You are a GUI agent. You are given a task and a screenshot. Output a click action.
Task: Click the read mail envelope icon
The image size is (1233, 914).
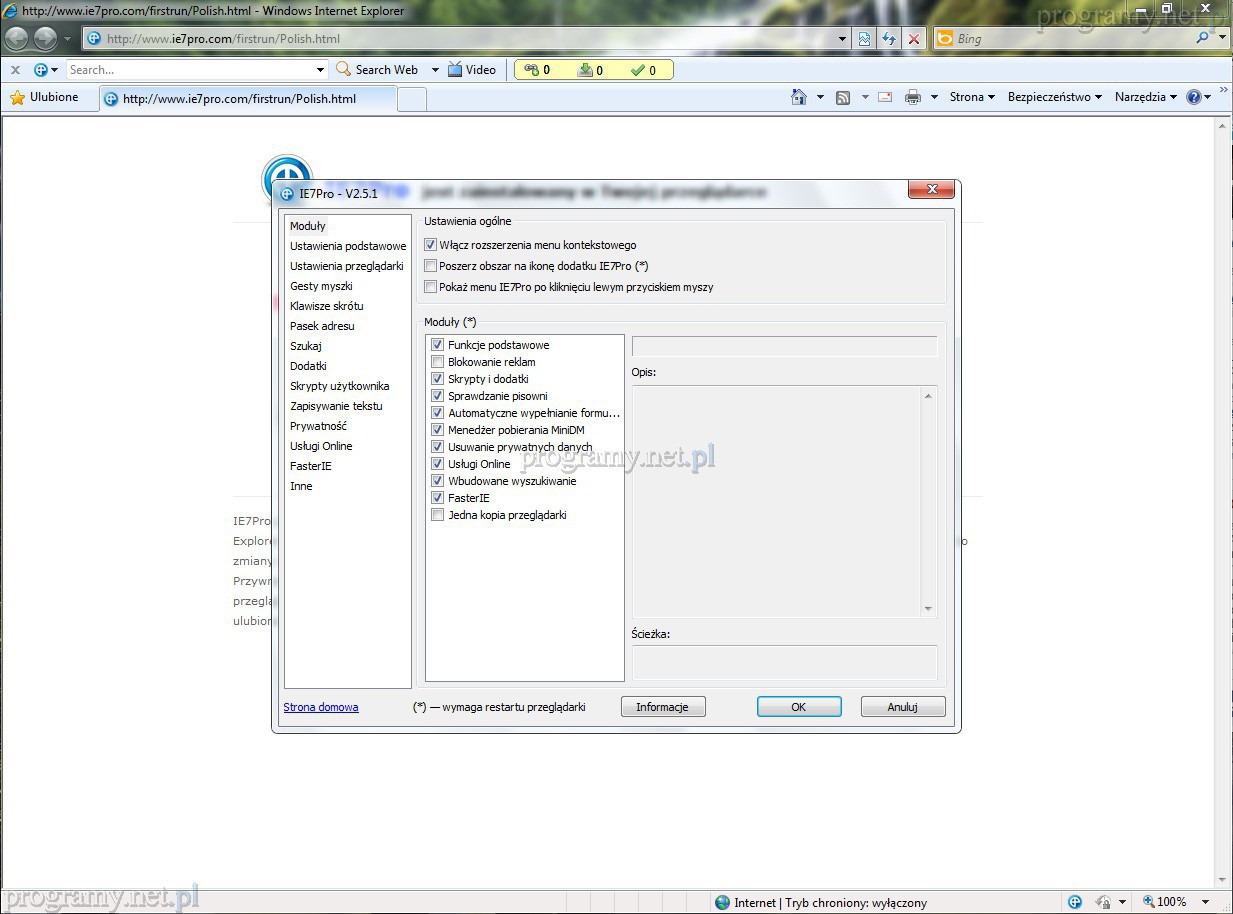[884, 97]
